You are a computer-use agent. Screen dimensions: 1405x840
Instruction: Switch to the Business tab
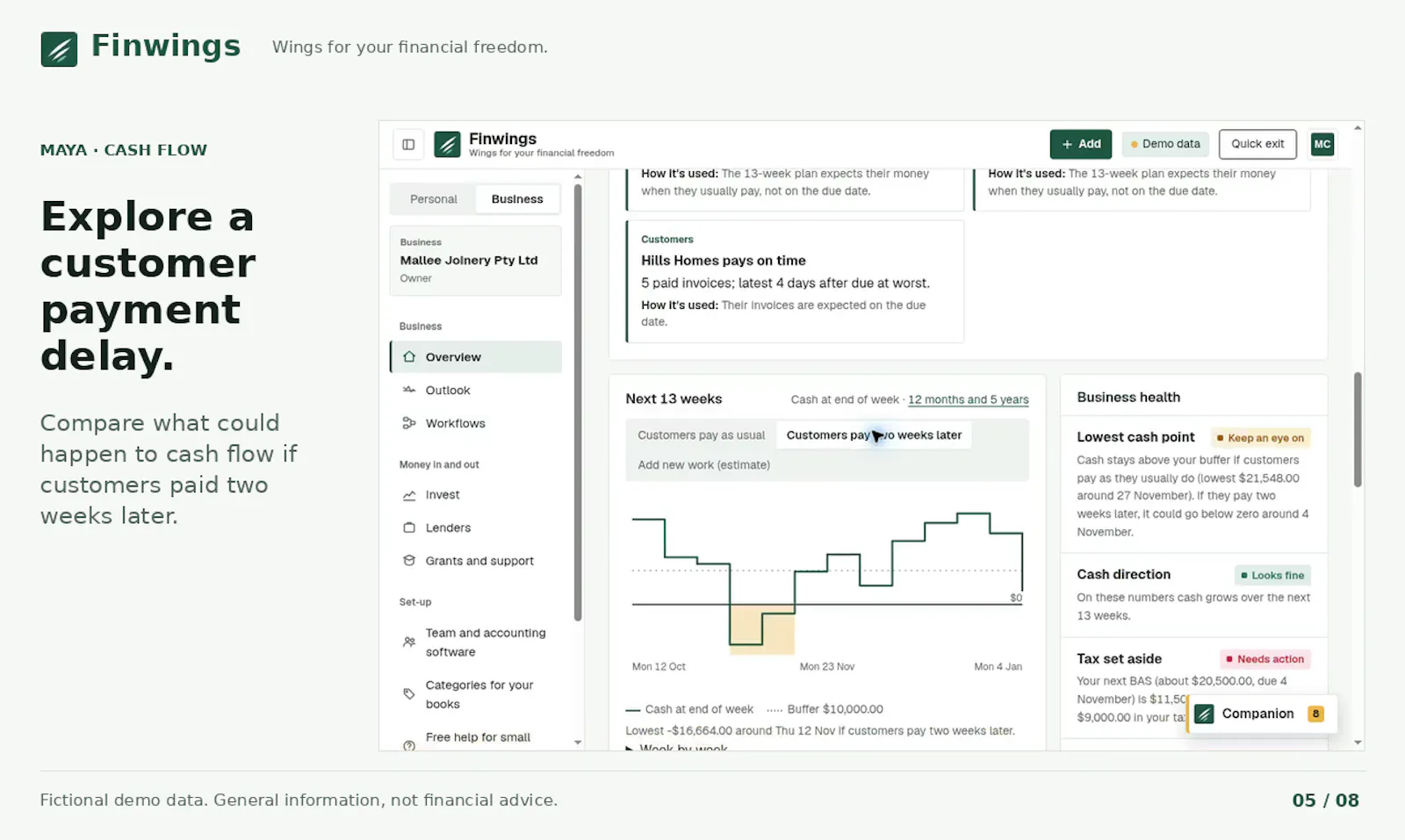(x=517, y=199)
